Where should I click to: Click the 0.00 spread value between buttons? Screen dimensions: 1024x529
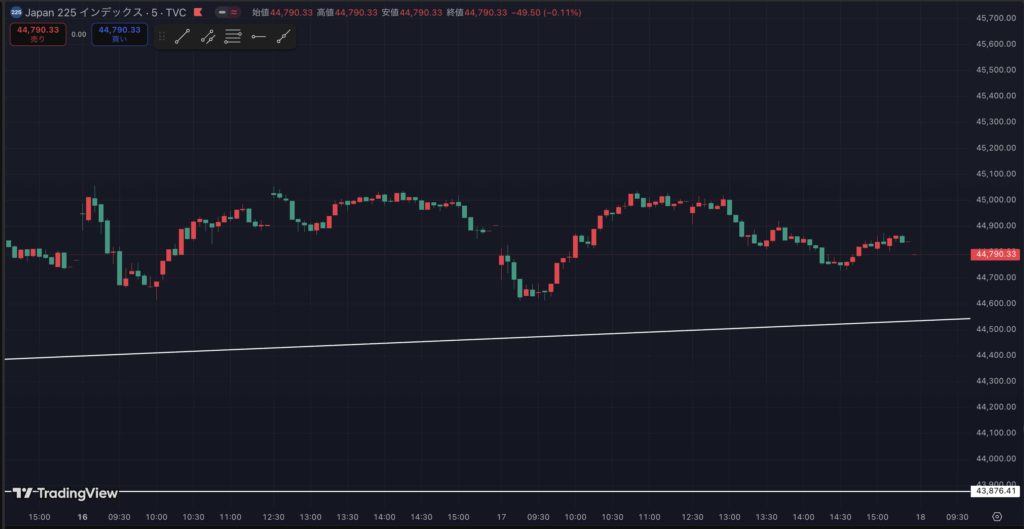pos(78,34)
